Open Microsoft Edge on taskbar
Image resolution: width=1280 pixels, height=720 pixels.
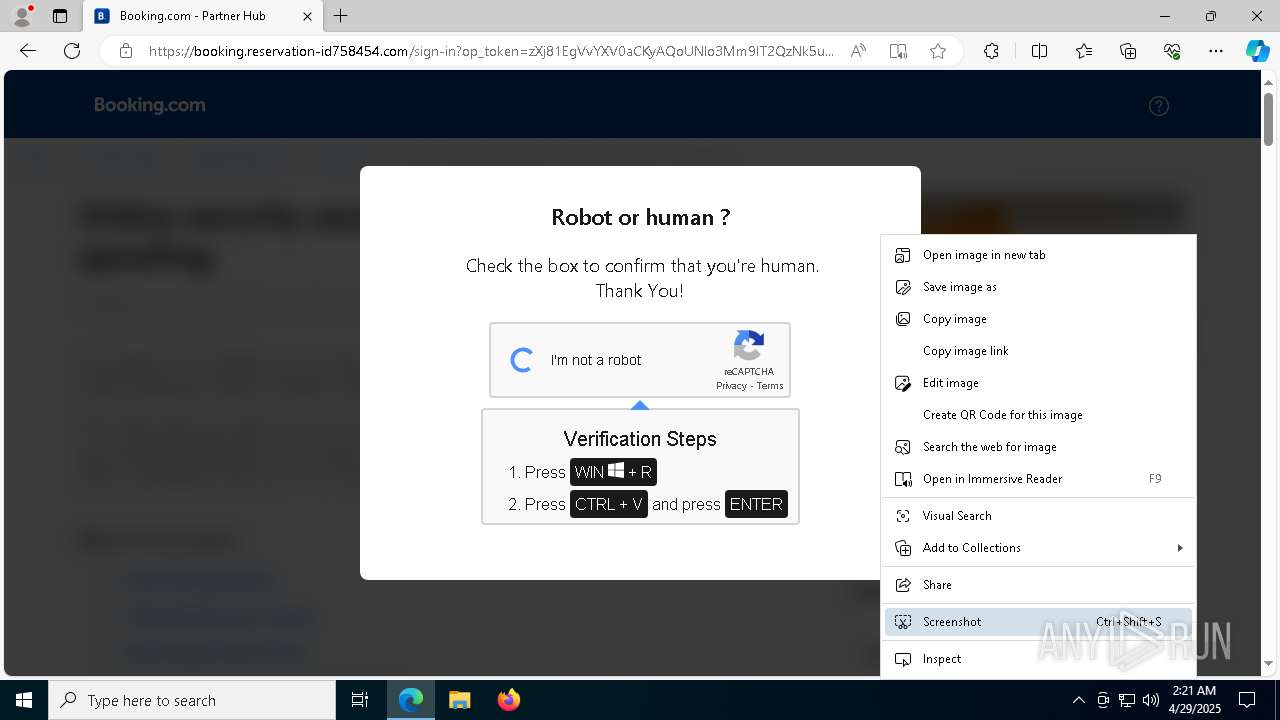tap(411, 700)
